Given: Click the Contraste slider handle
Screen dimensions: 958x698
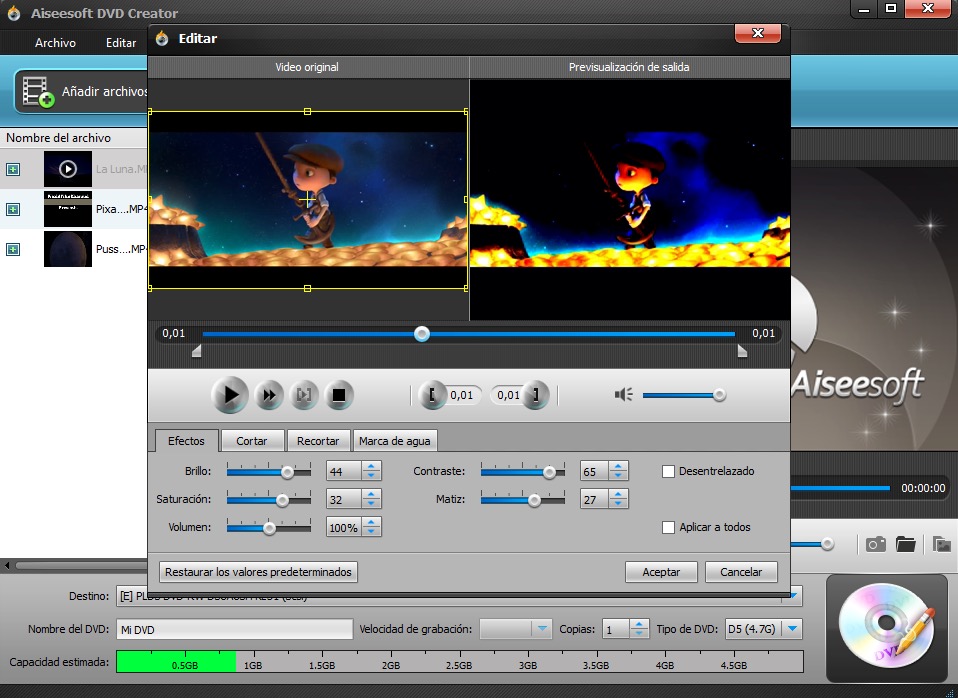Looking at the screenshot, I should coord(549,472).
